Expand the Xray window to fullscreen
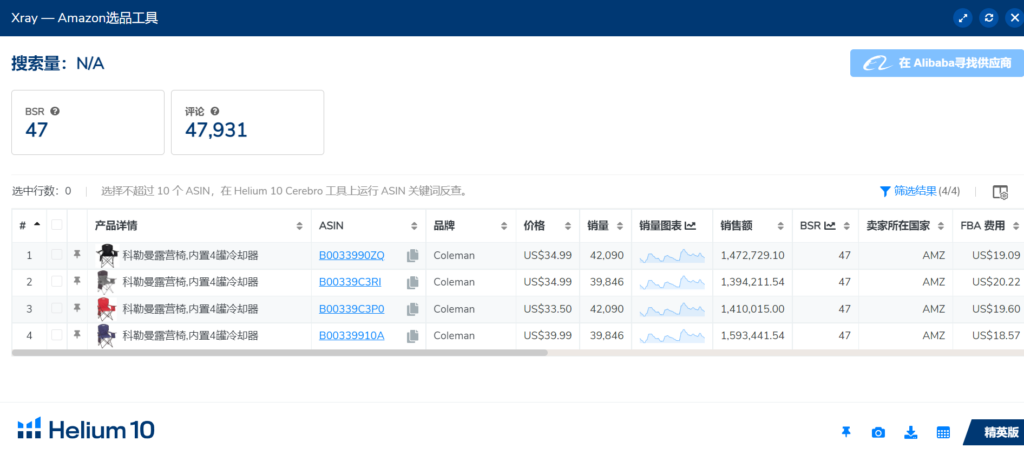This screenshot has height=454, width=1024. click(x=964, y=18)
